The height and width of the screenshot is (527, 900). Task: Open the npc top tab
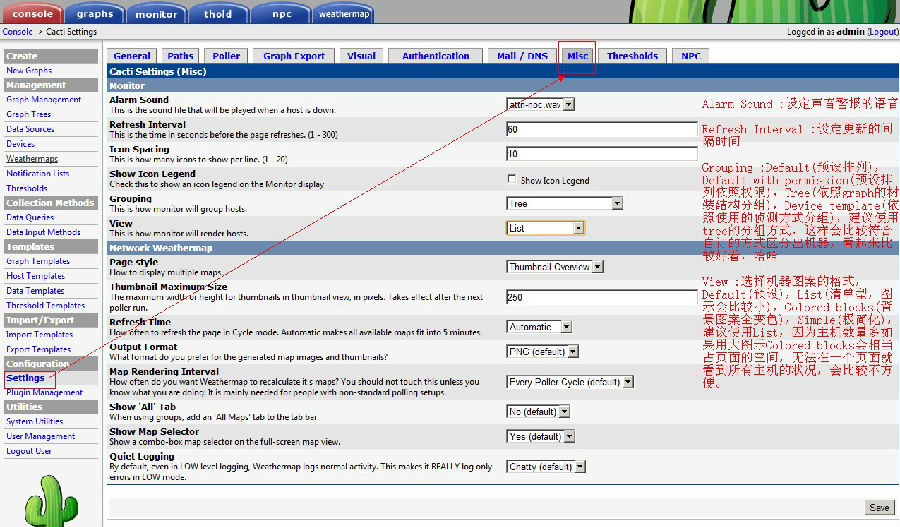(281, 14)
